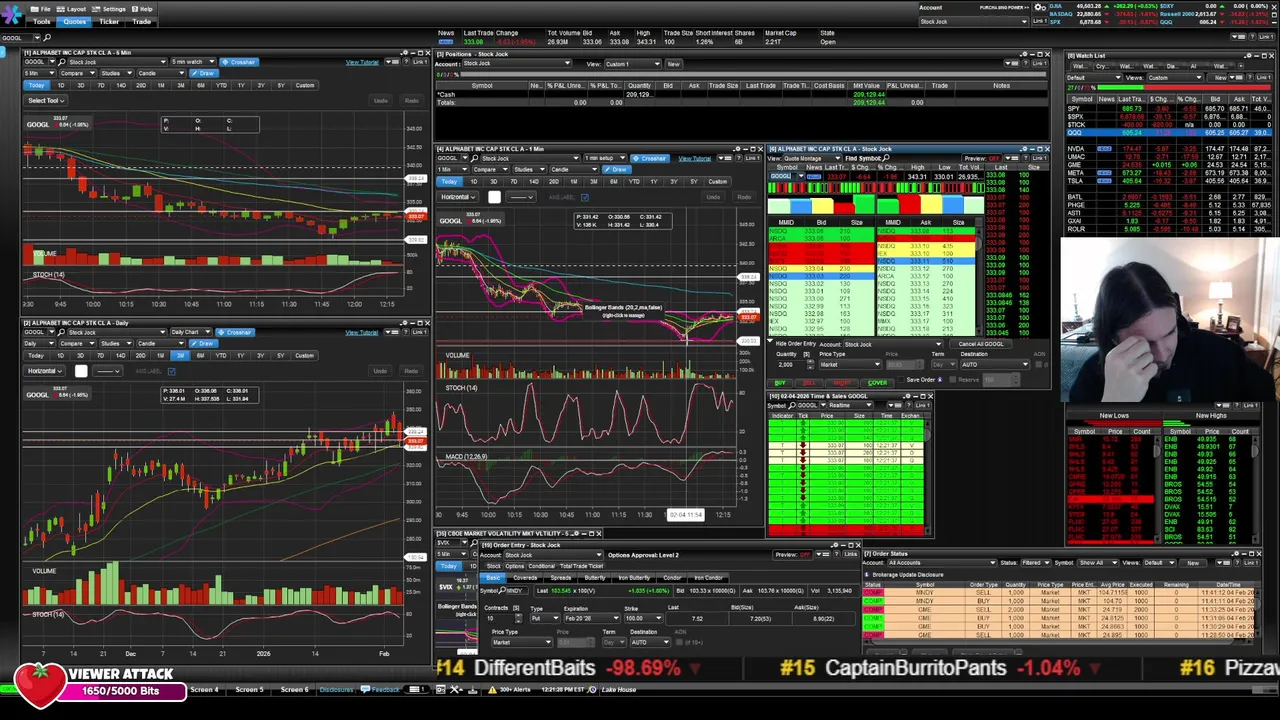Open the File menu

pyautogui.click(x=41, y=9)
